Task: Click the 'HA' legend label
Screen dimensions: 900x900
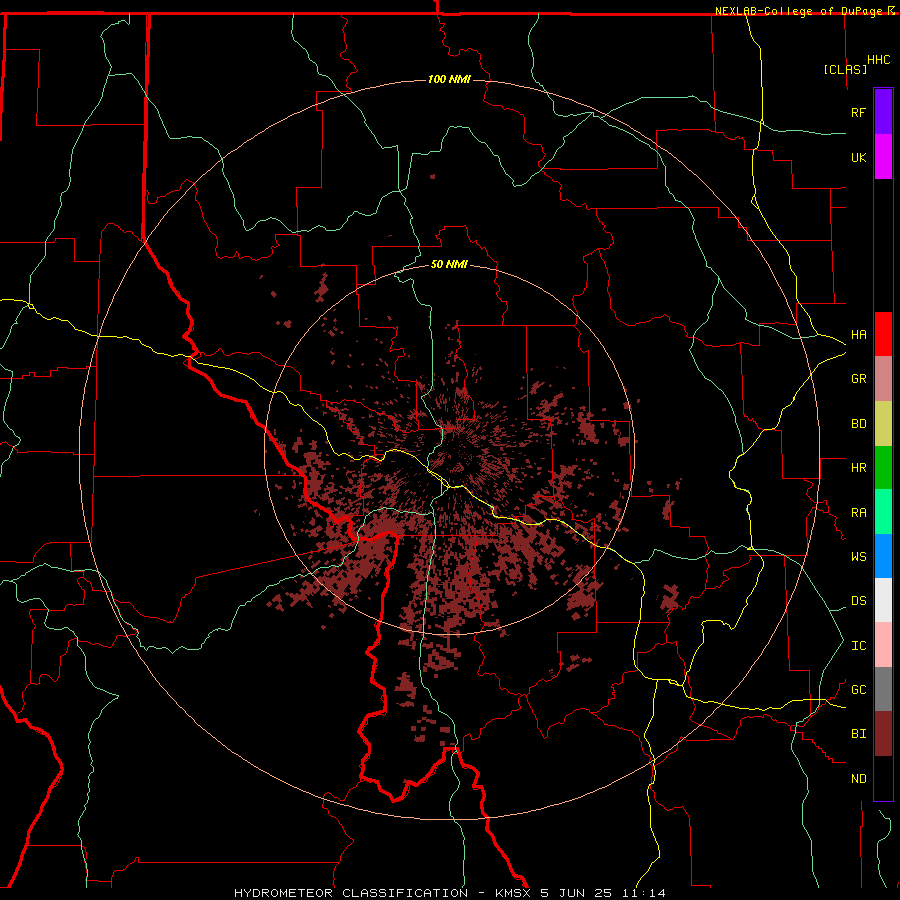Action: point(858,335)
